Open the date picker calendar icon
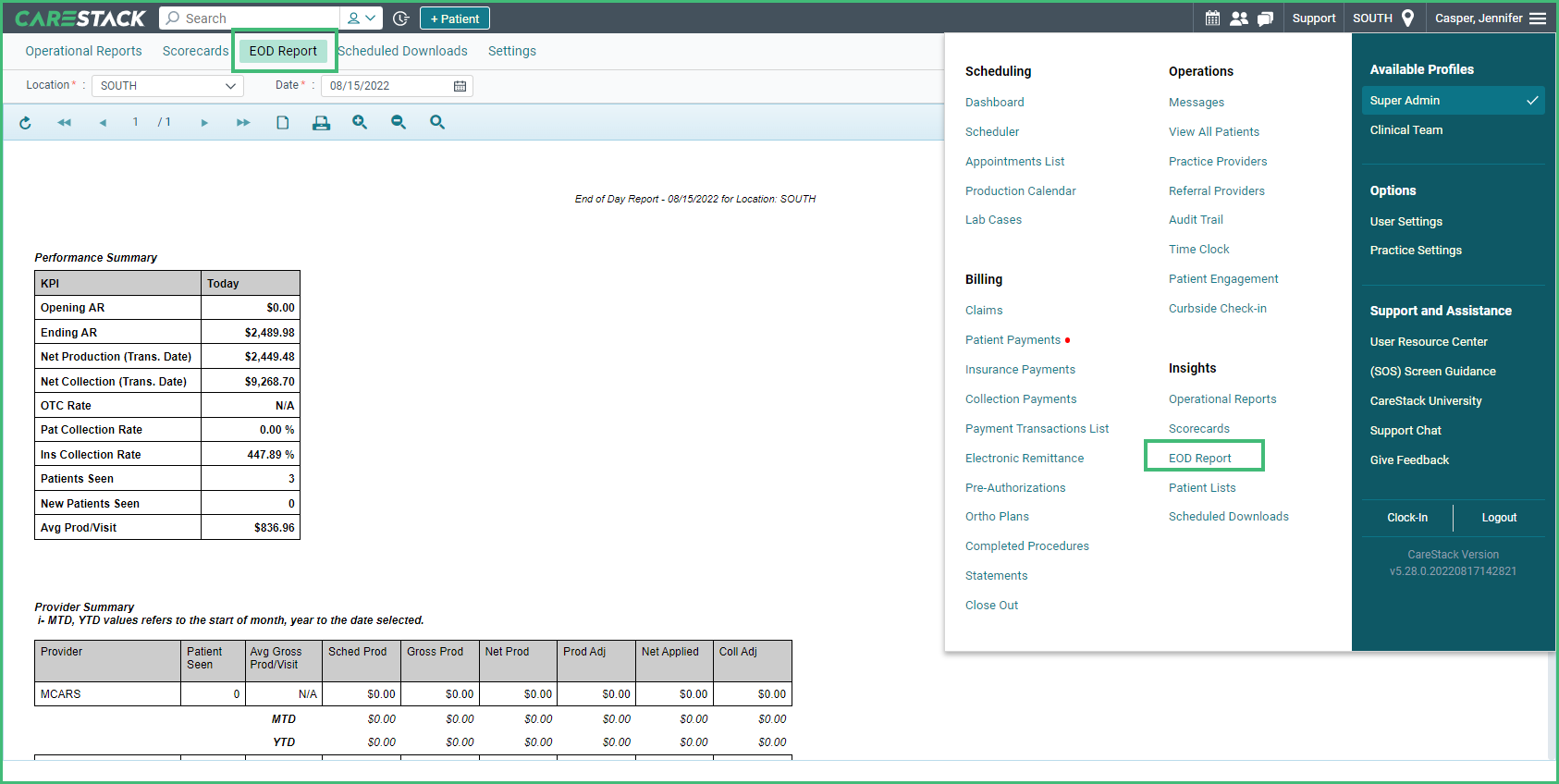Viewport: 1559px width, 784px height. point(460,86)
